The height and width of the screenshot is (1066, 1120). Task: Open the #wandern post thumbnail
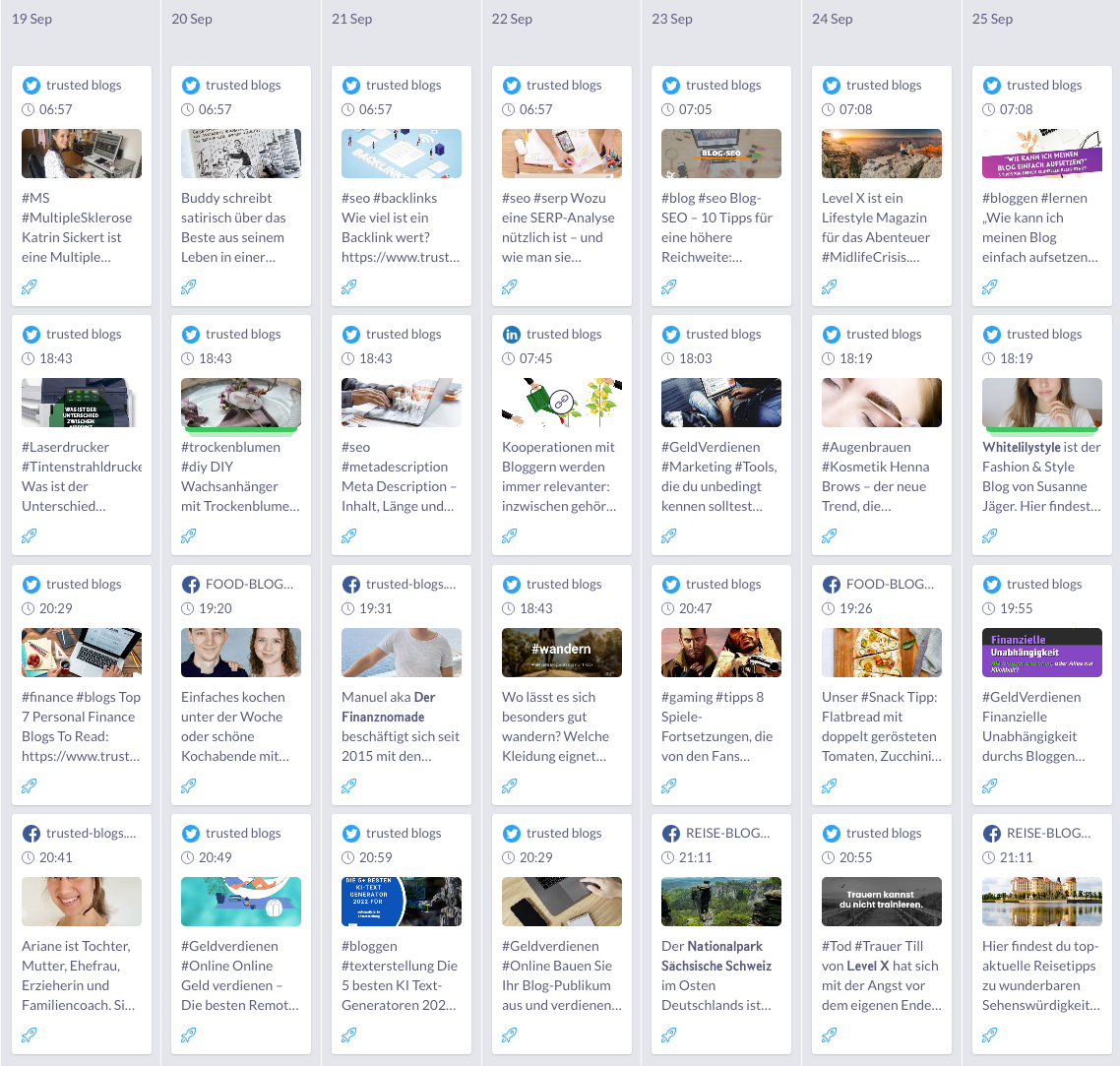tap(561, 653)
